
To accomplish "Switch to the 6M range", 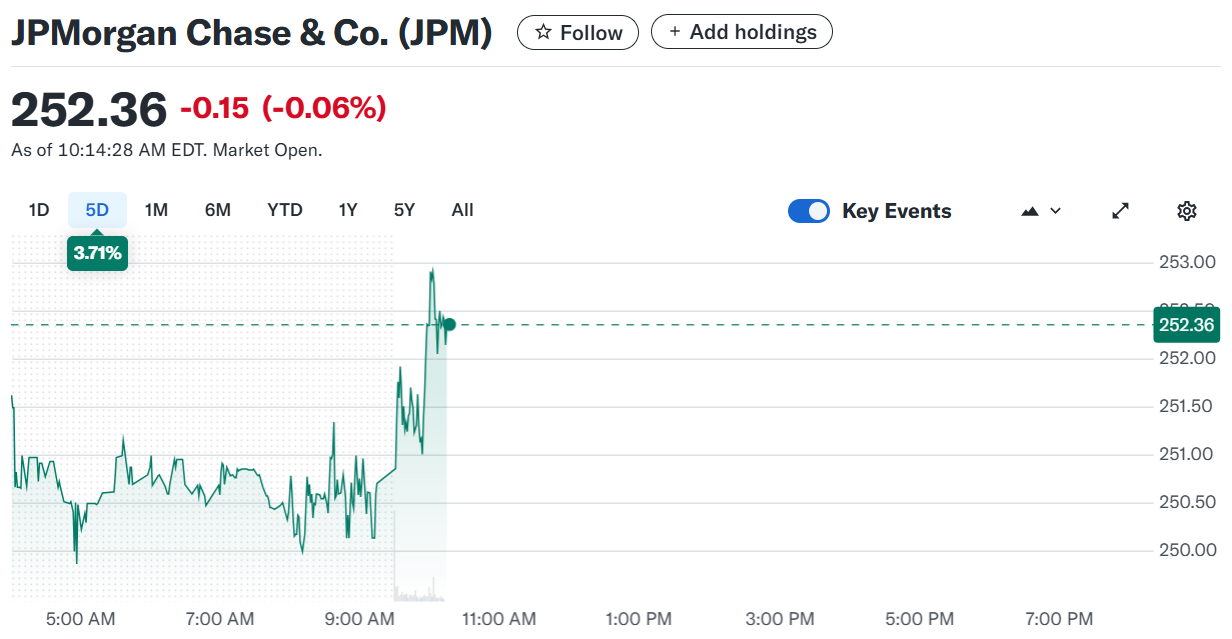I will pos(218,210).
